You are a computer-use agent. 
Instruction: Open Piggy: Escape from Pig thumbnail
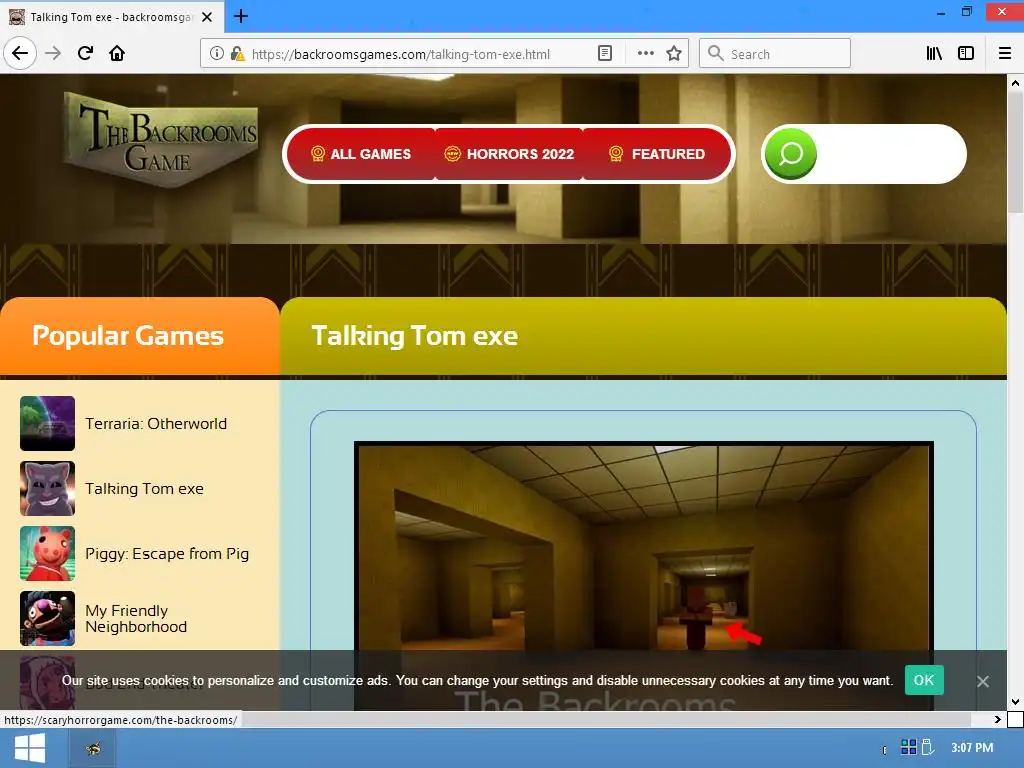pos(47,553)
